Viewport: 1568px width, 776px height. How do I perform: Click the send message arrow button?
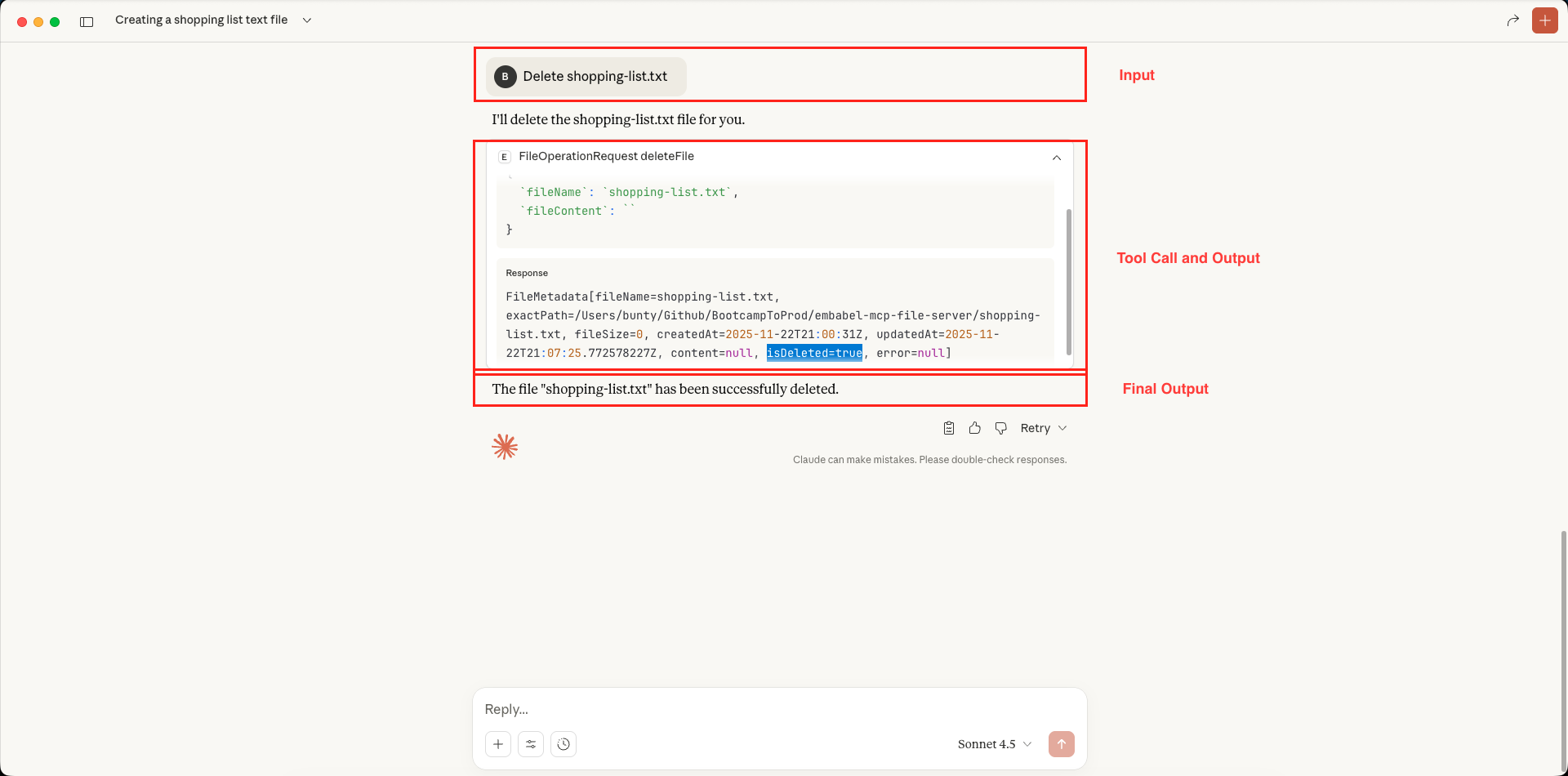click(1061, 744)
